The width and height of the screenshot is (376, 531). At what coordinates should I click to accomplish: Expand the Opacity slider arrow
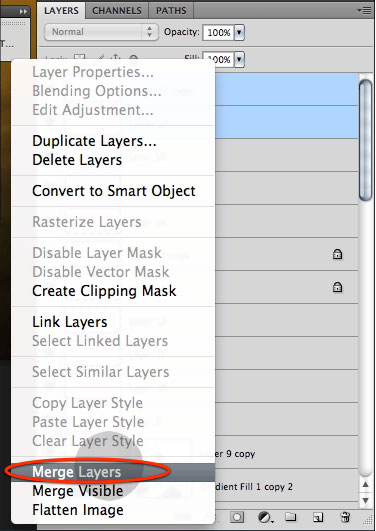239,33
